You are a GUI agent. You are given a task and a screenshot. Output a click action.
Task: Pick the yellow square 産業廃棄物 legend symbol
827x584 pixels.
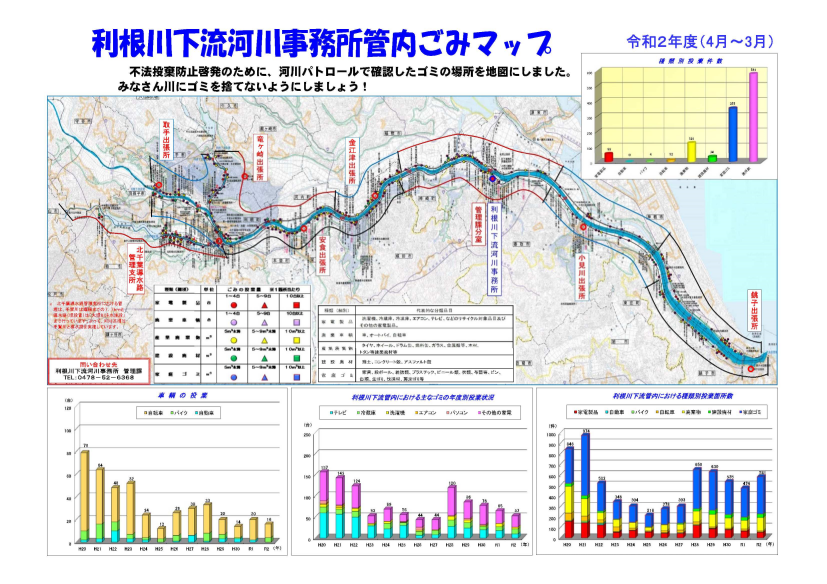point(296,340)
